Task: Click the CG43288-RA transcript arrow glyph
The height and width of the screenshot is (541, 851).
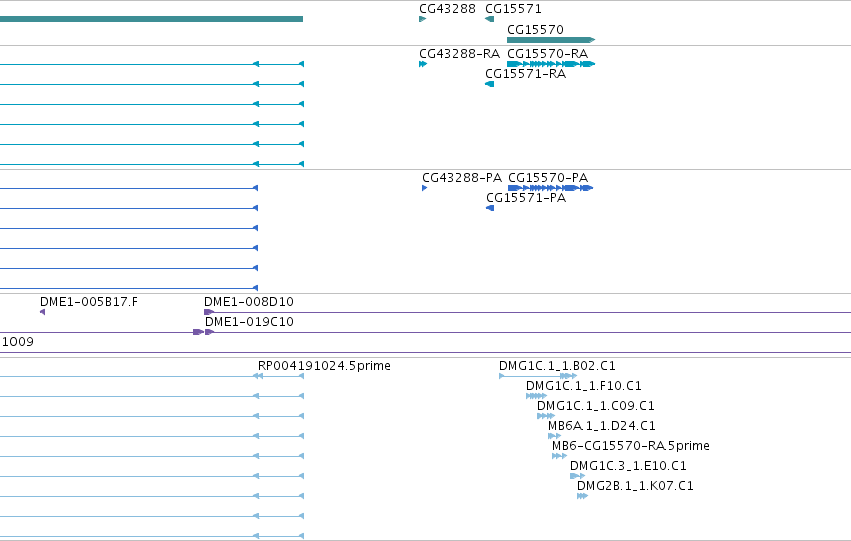Action: 423,64
